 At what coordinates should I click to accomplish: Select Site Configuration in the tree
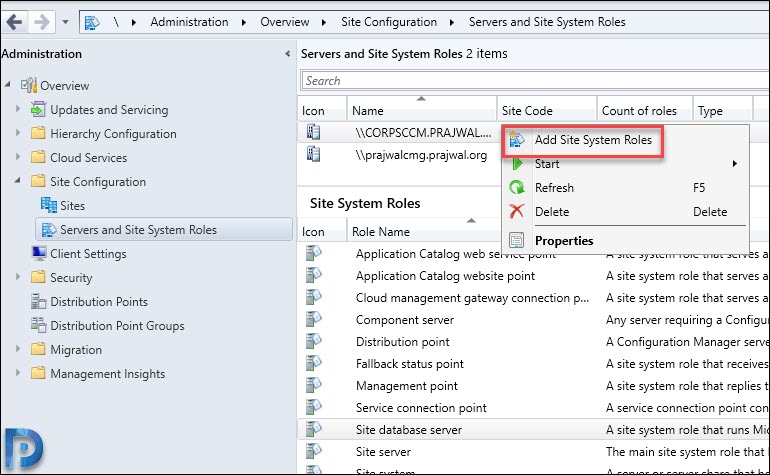98,182
